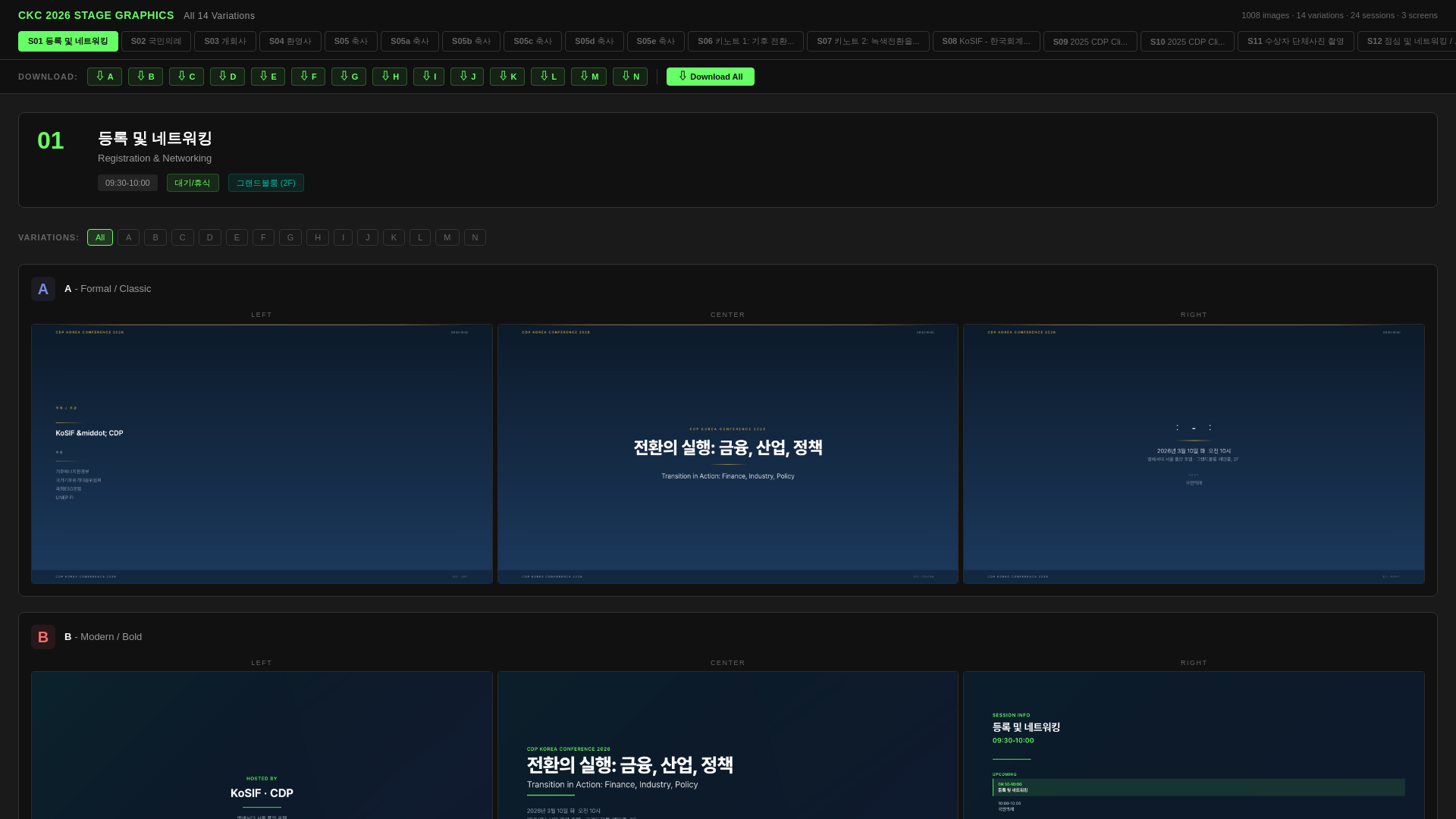Select the S01 등록 및 네트워킹 session tab
This screenshot has height=819, width=1456.
[x=68, y=41]
